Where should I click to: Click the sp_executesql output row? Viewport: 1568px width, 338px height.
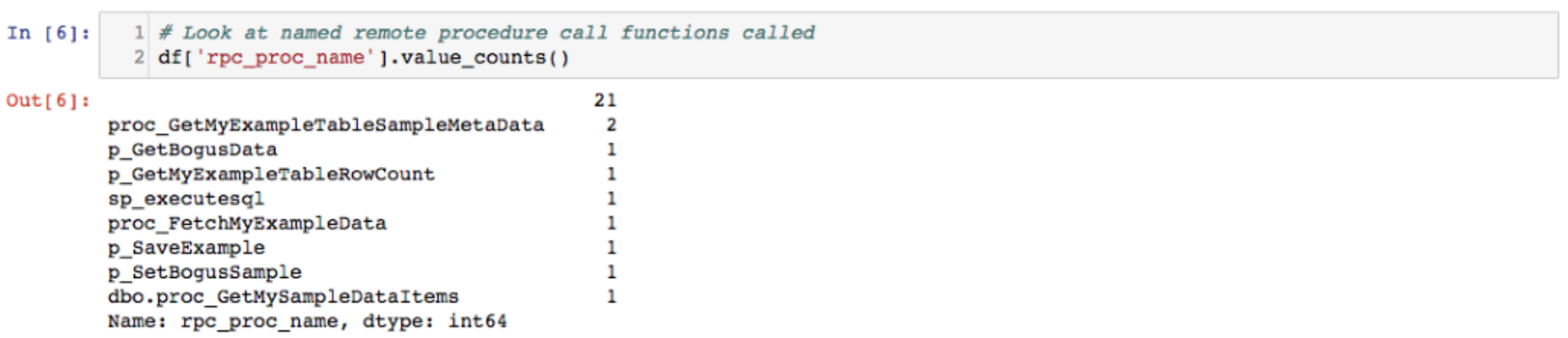362,199
